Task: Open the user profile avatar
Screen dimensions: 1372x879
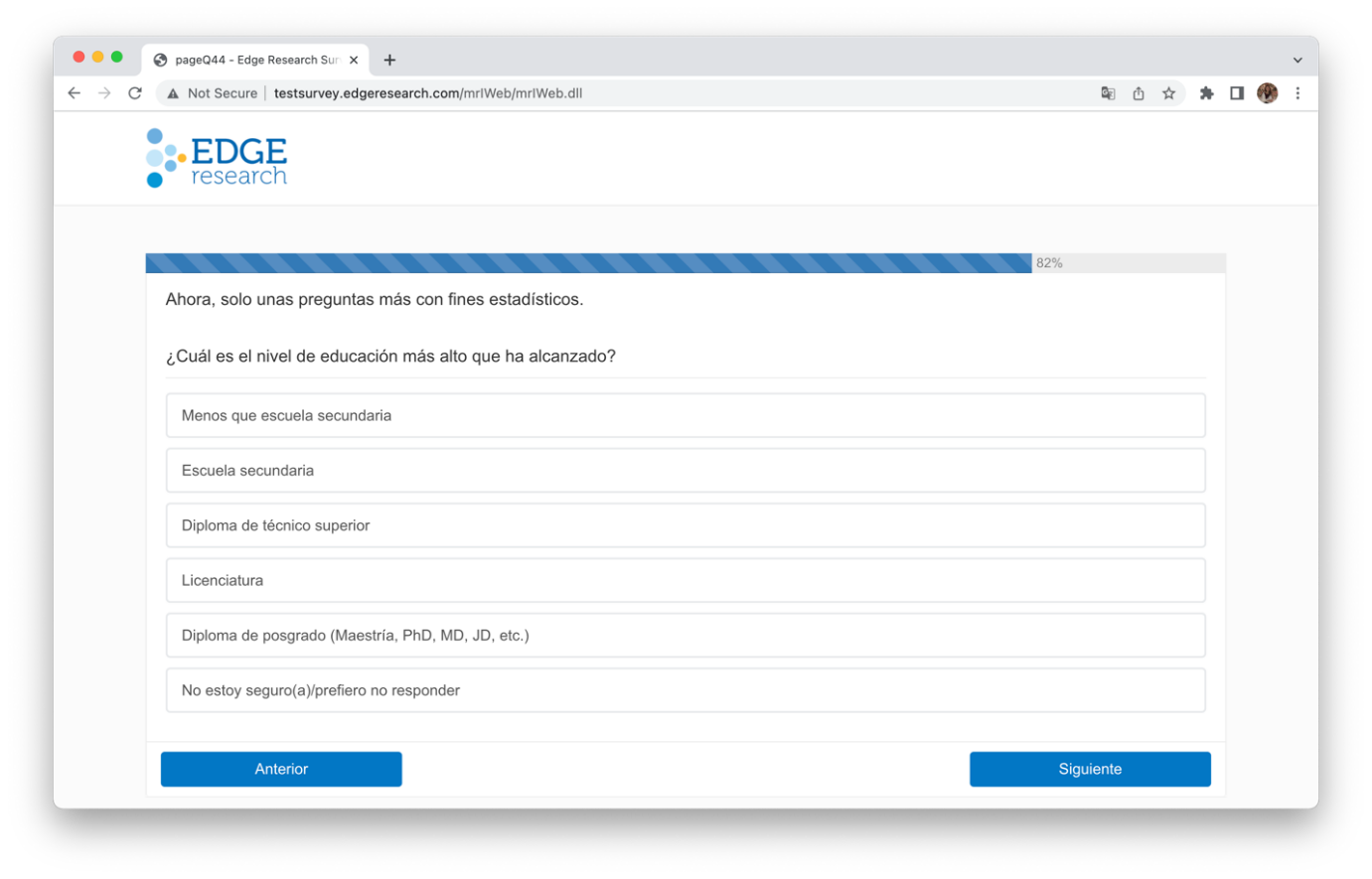Action: [x=1267, y=93]
